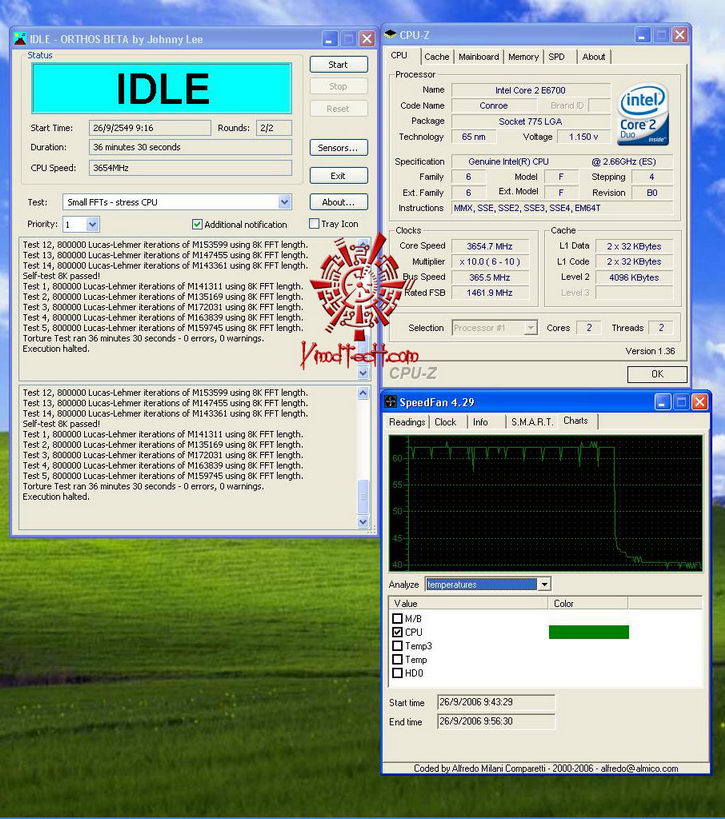The height and width of the screenshot is (819, 725).
Task: Minimize the CPU-Z window
Action: pos(642,35)
